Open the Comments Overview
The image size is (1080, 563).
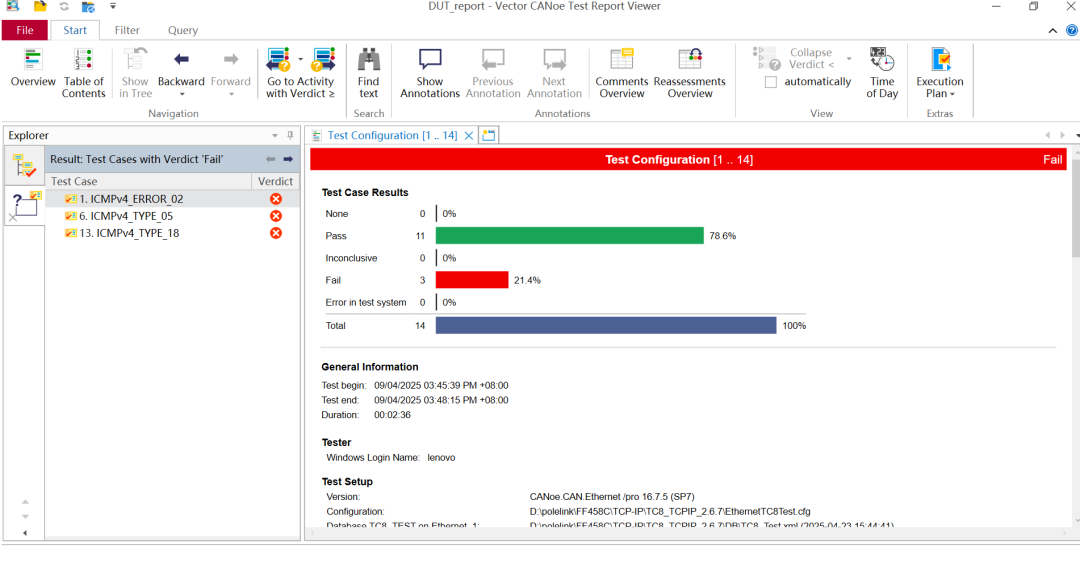(x=621, y=61)
